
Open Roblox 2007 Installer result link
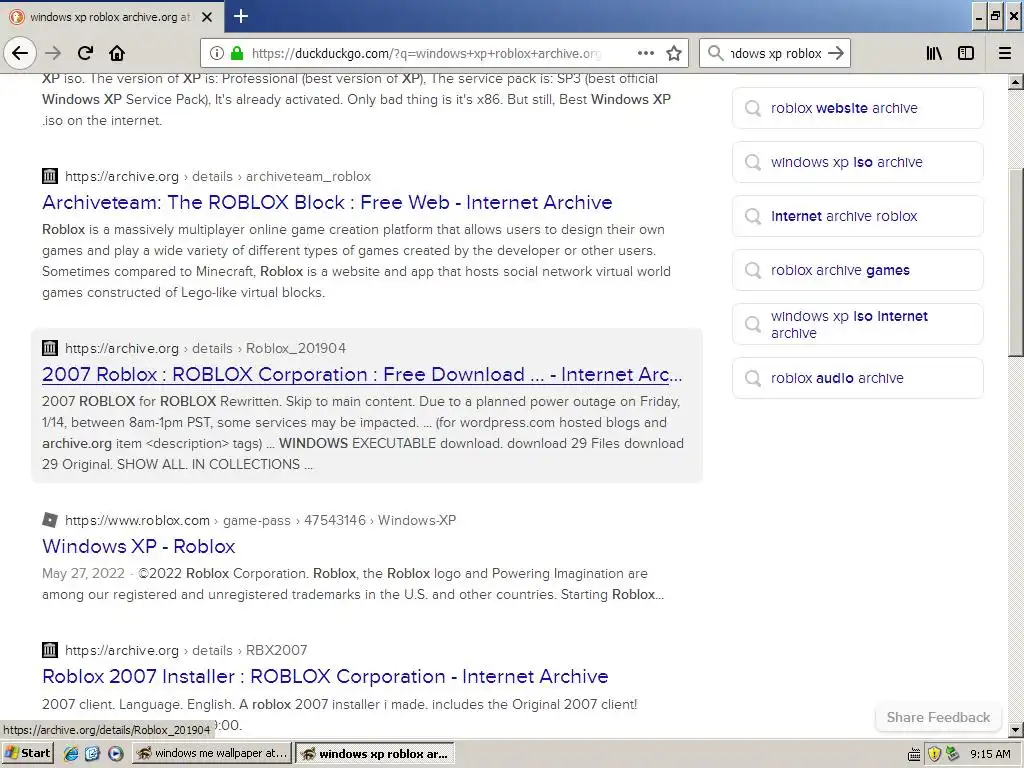tap(325, 676)
